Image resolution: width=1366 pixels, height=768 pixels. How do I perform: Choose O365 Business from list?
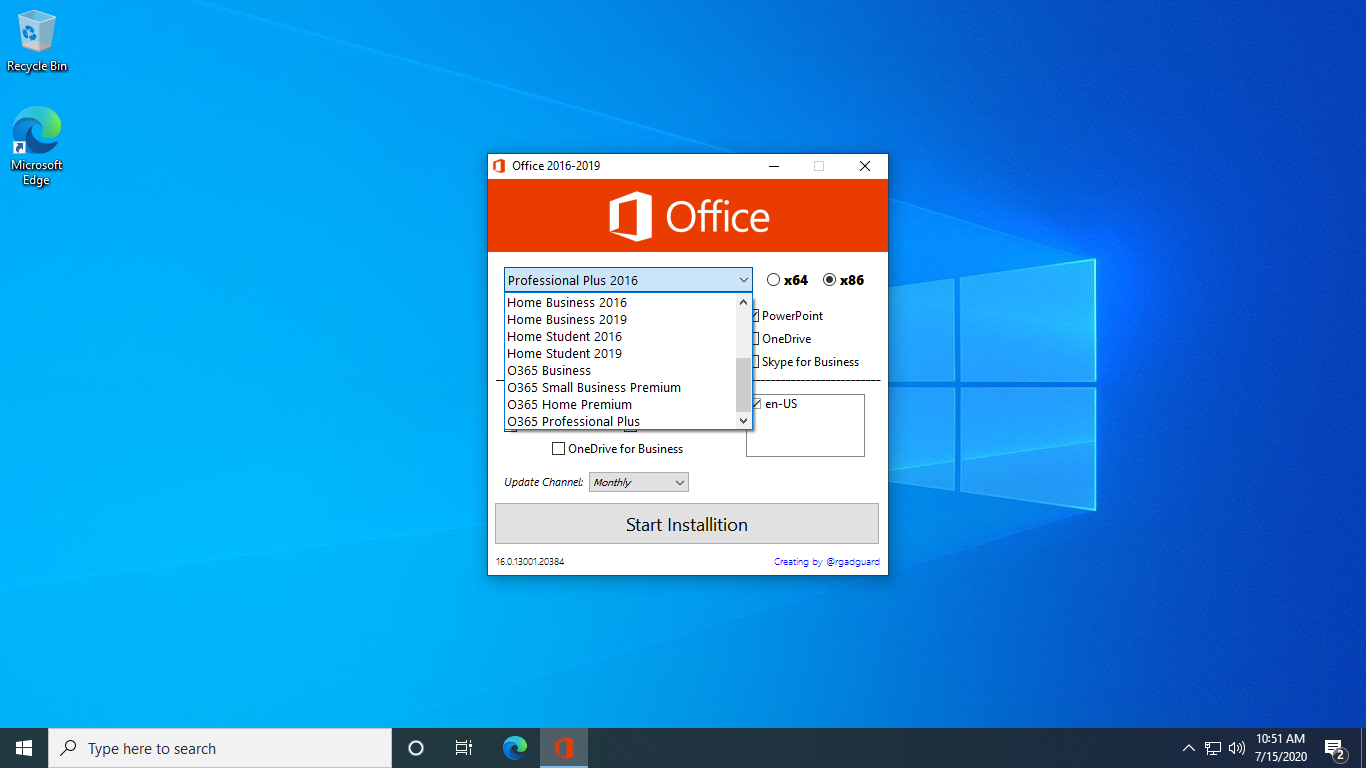coord(620,370)
